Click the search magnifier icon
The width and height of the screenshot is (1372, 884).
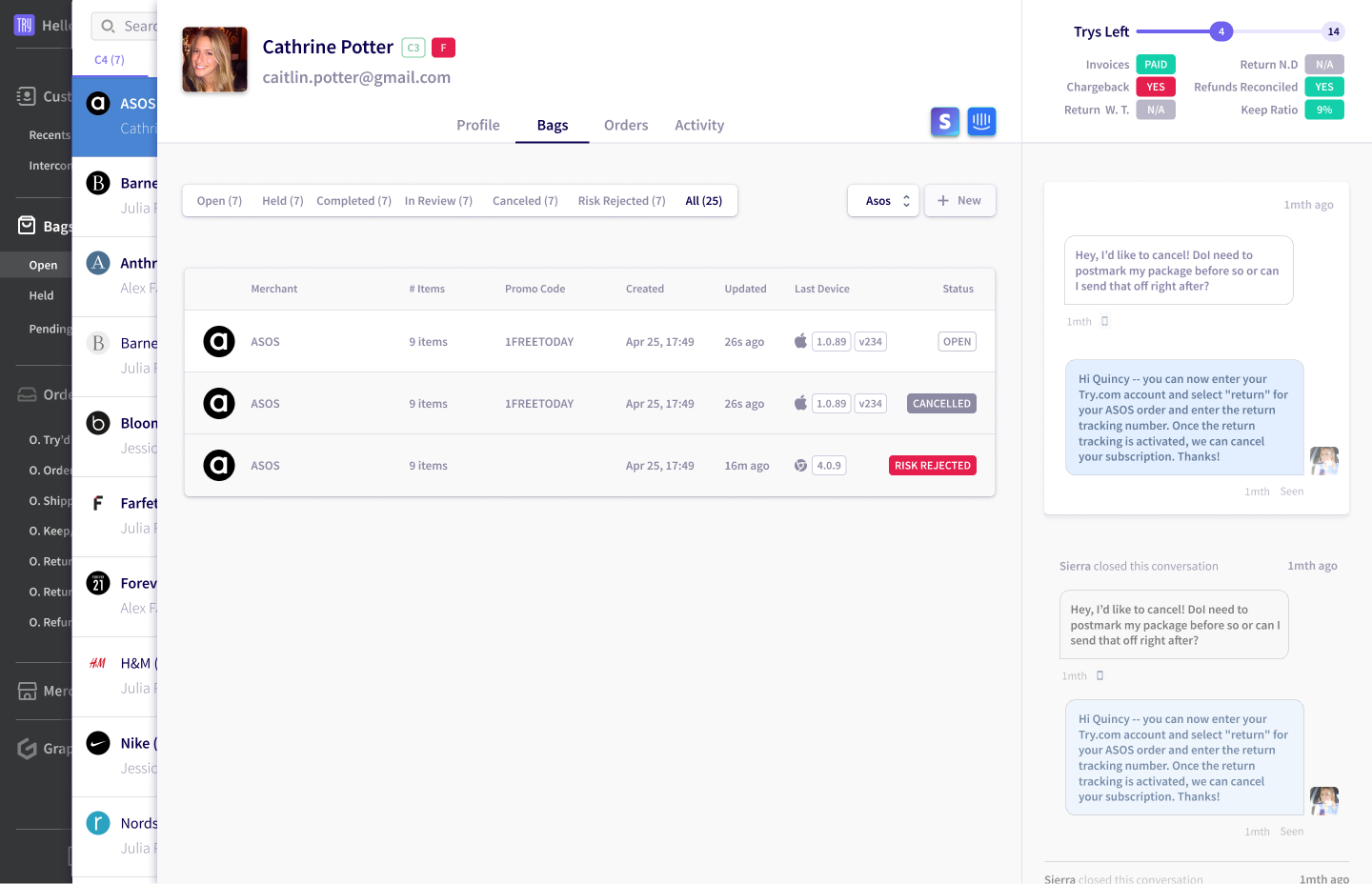pos(109,27)
